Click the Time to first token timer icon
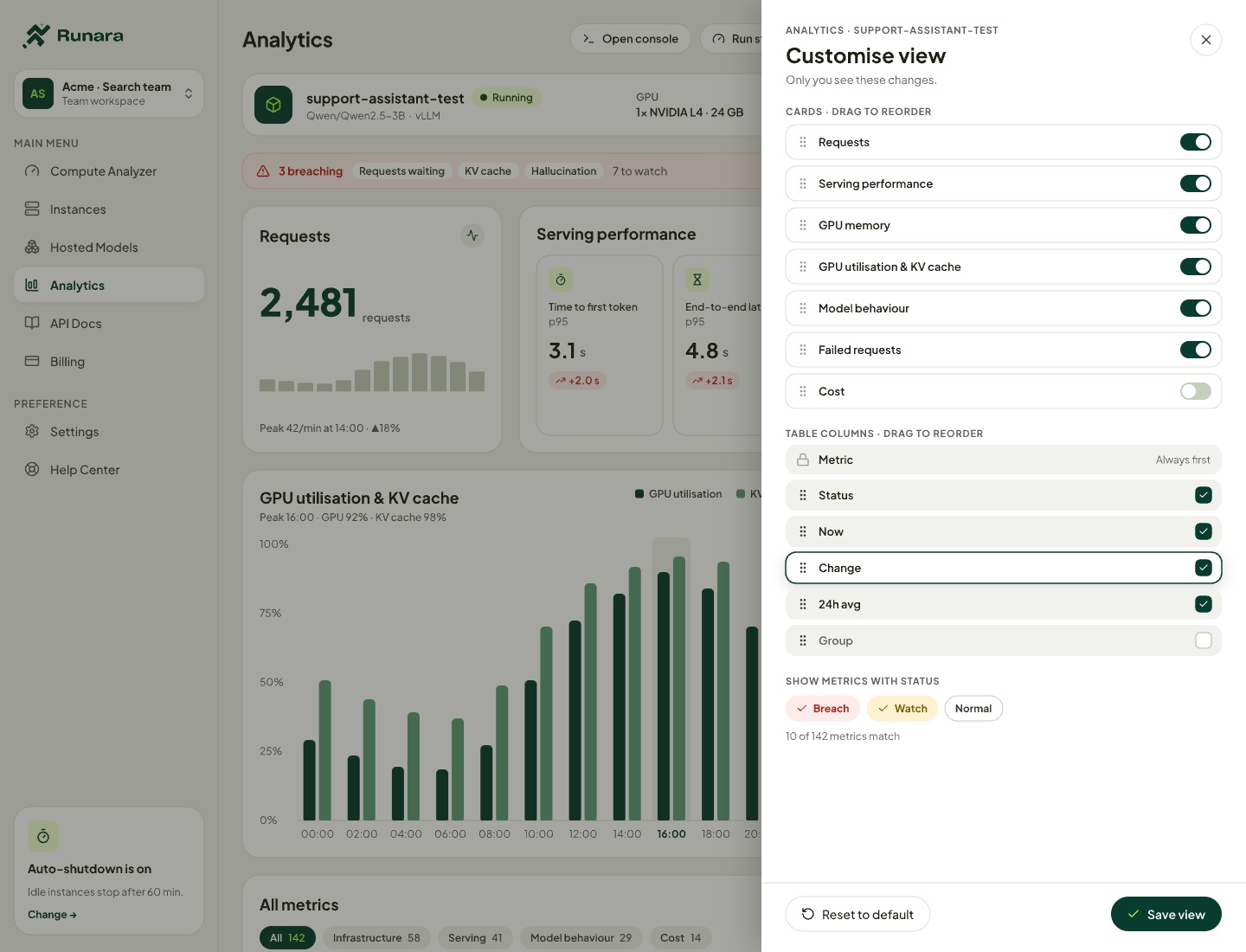The image size is (1246, 952). coord(561,280)
